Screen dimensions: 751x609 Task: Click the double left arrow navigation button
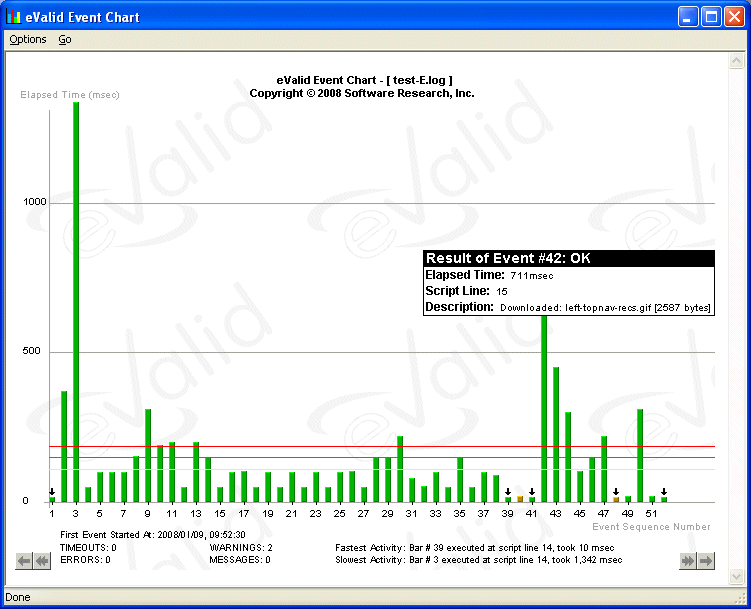42,561
